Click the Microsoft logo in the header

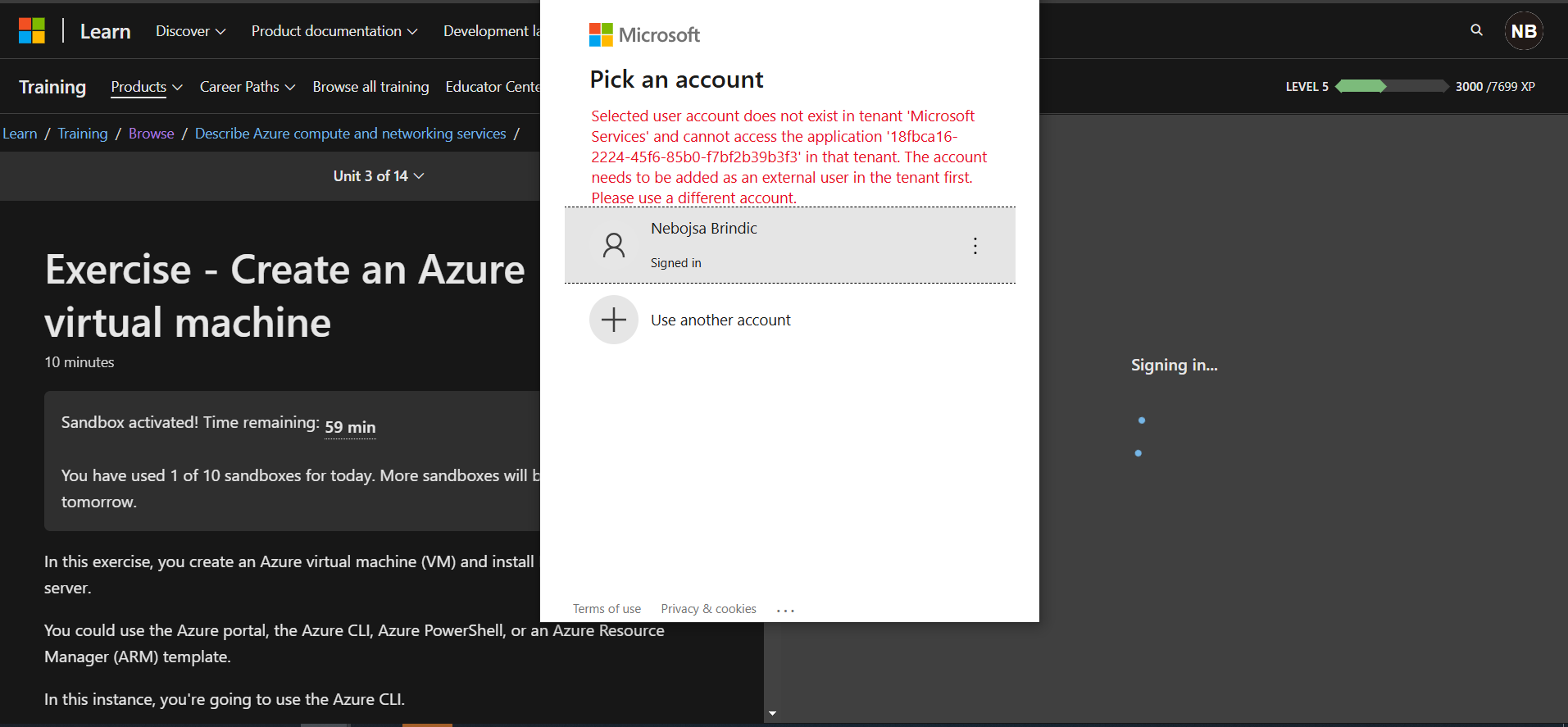point(32,31)
